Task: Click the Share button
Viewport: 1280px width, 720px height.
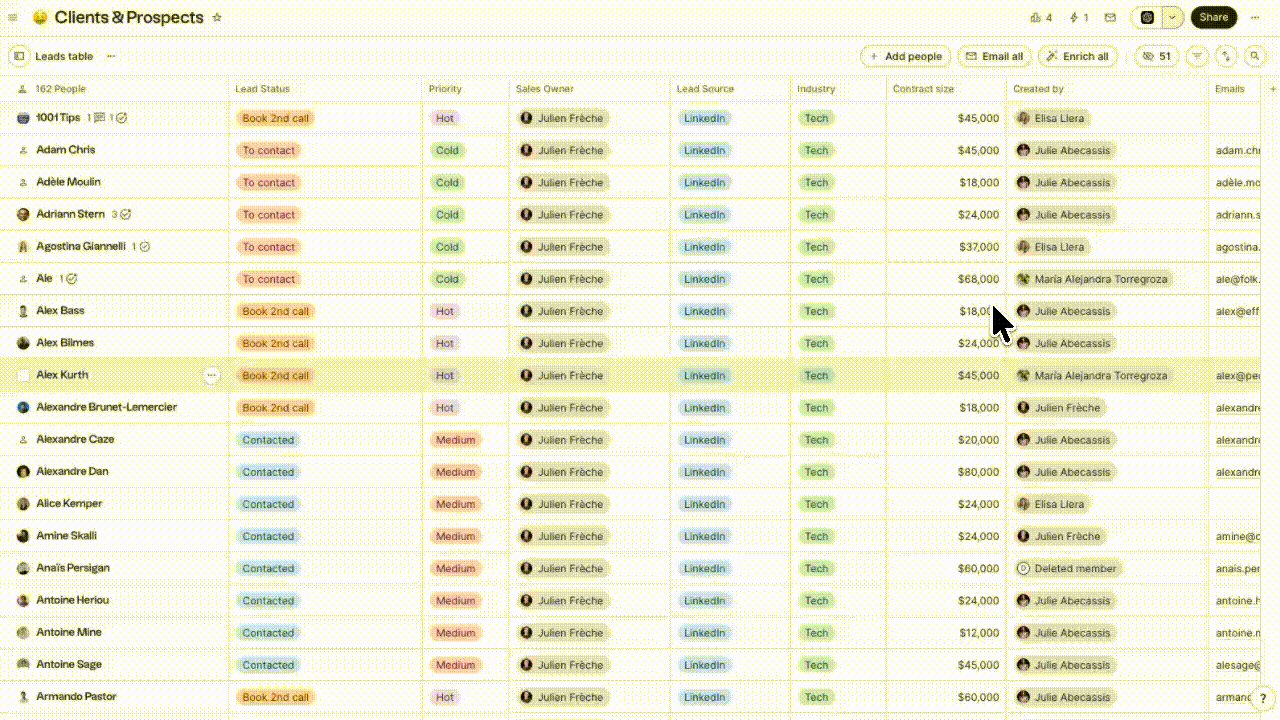Action: click(1214, 17)
